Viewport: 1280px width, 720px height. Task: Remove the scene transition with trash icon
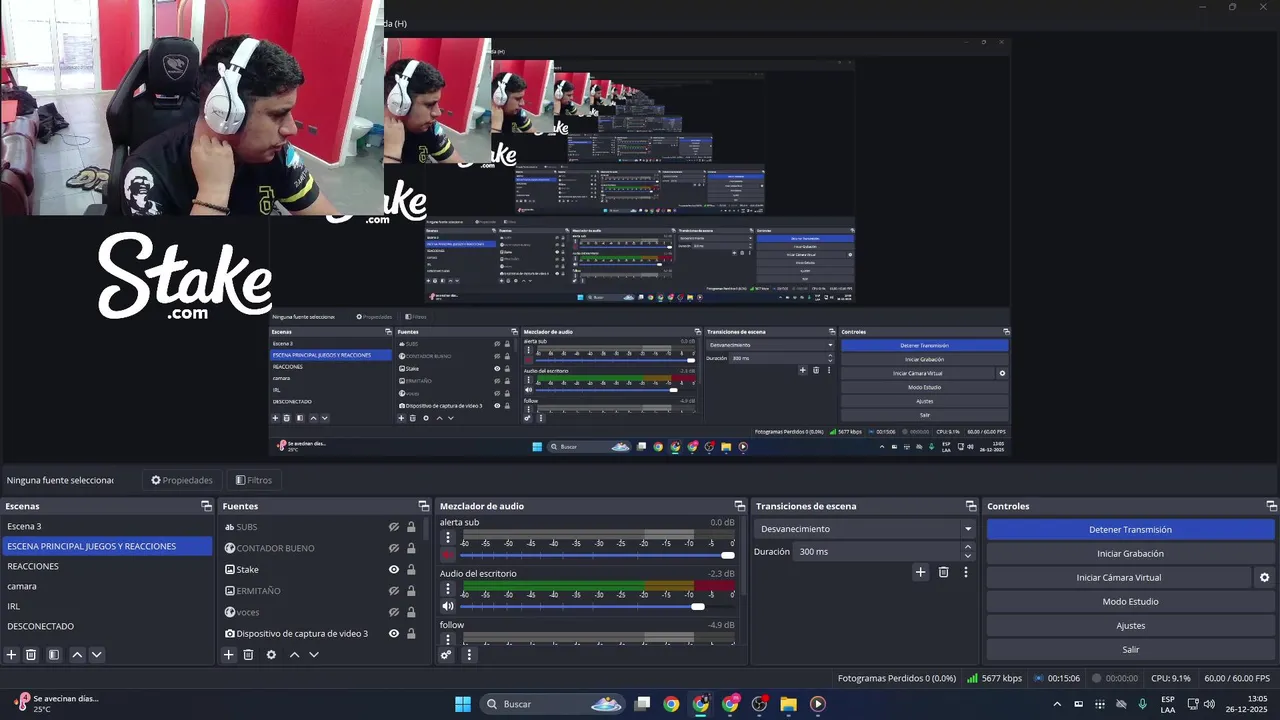943,572
